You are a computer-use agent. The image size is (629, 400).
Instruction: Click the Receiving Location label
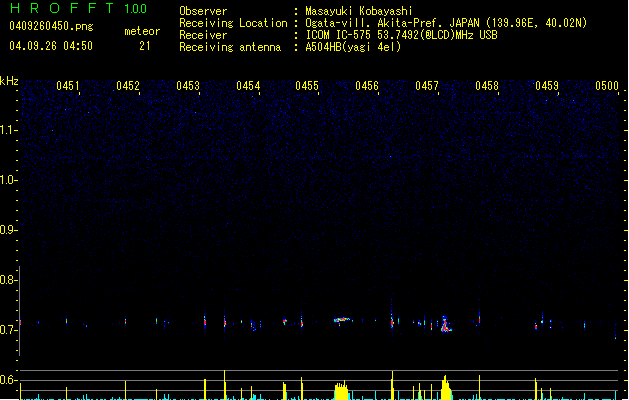pyautogui.click(x=233, y=23)
